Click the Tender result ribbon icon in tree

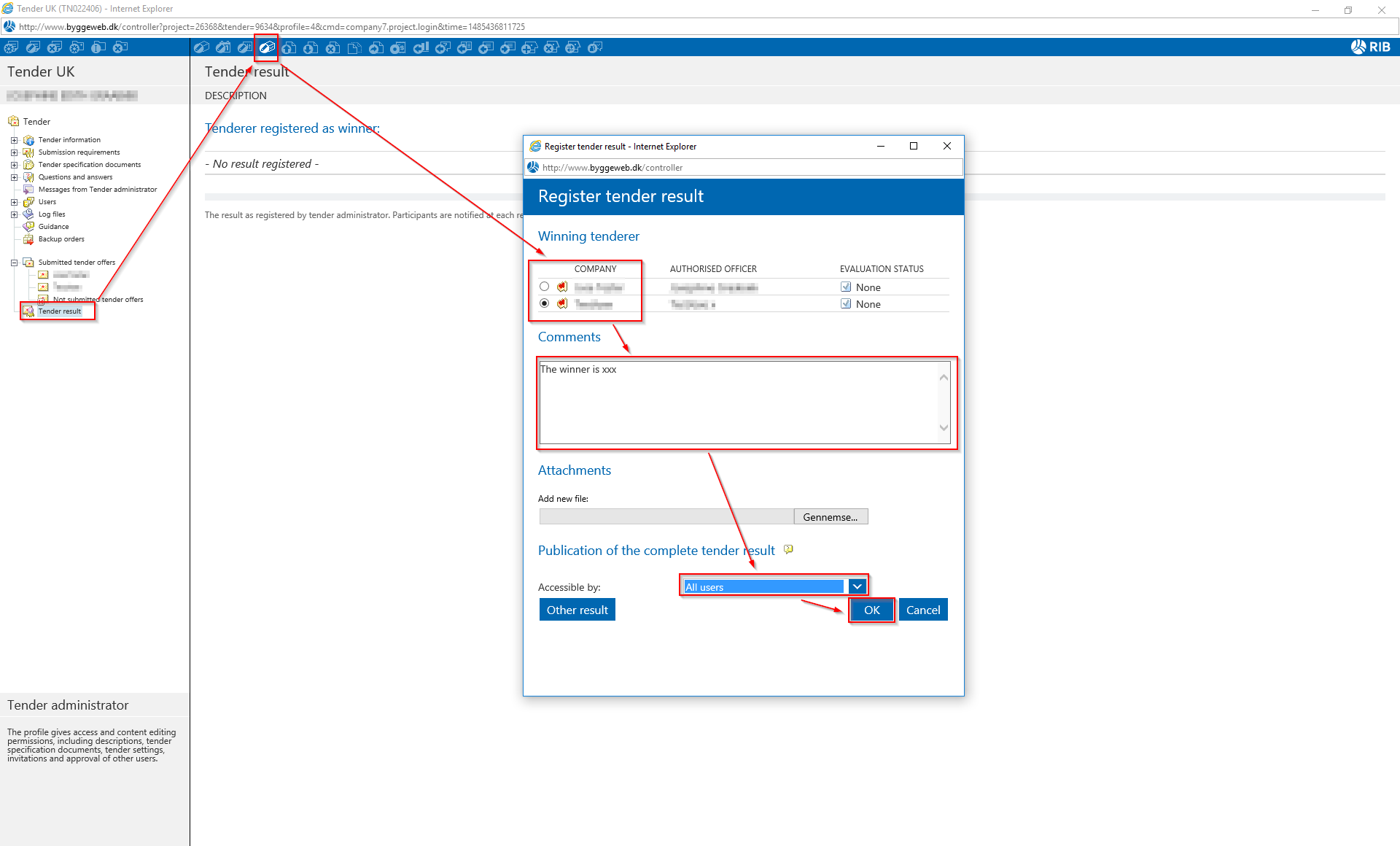point(28,311)
